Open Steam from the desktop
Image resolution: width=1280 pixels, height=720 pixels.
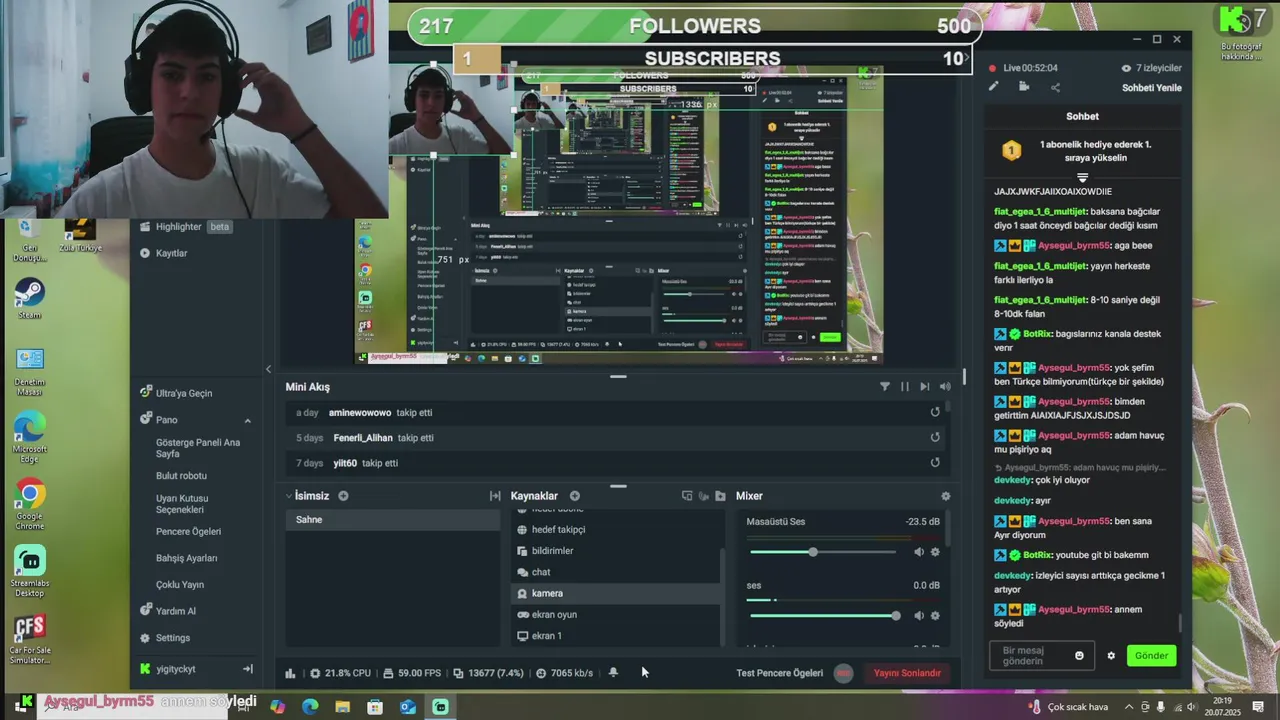(29, 298)
